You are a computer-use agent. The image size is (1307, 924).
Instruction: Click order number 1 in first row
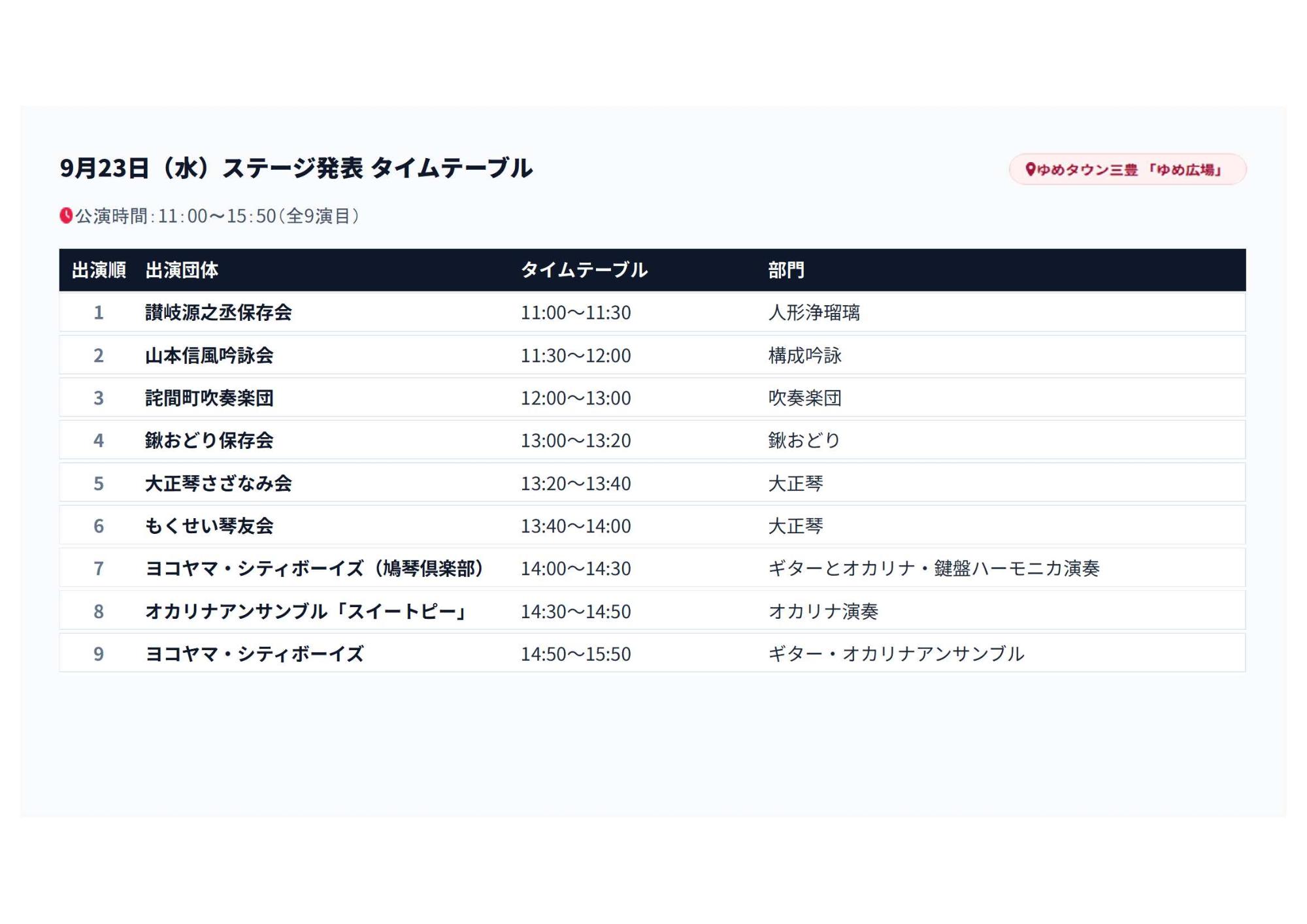pyautogui.click(x=99, y=312)
